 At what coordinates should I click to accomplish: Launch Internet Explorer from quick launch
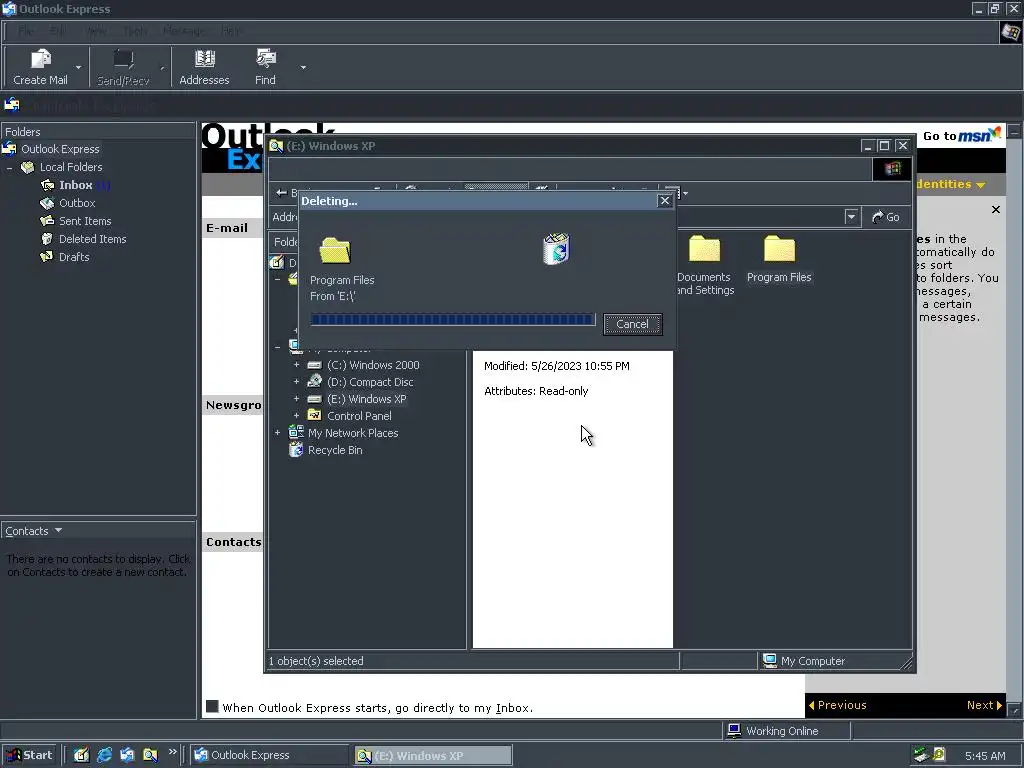(x=104, y=755)
